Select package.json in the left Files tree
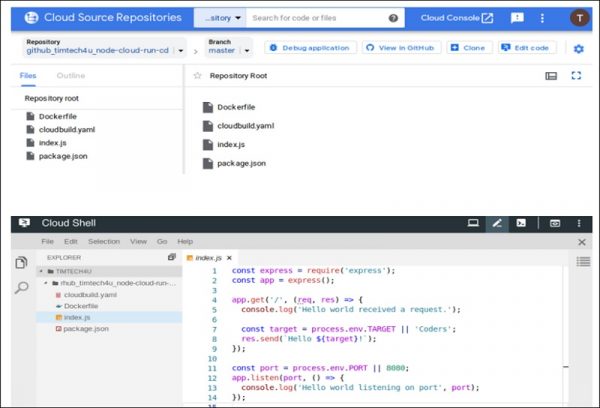 click(x=63, y=156)
